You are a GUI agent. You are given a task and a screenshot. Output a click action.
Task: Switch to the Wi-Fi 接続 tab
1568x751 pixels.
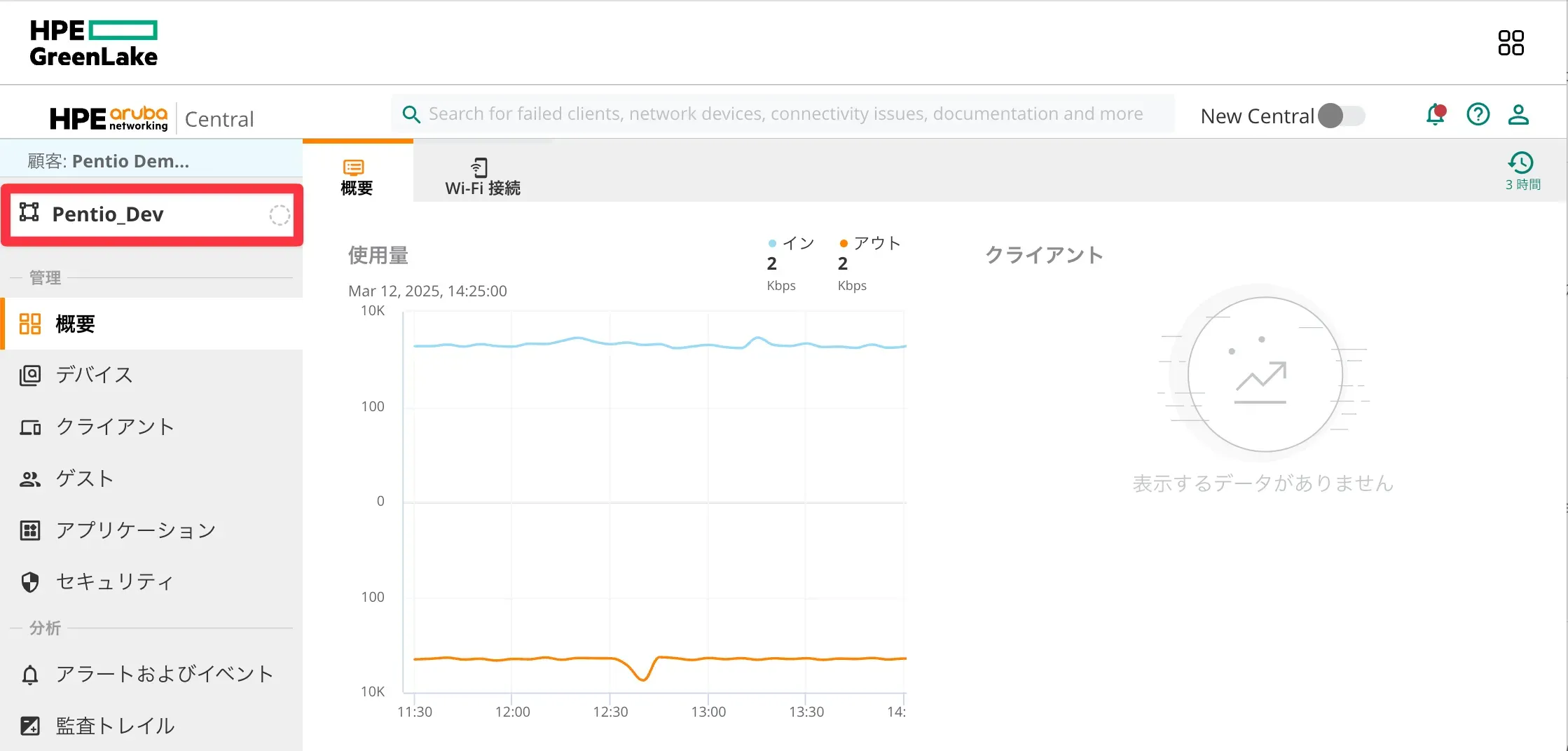tap(482, 177)
